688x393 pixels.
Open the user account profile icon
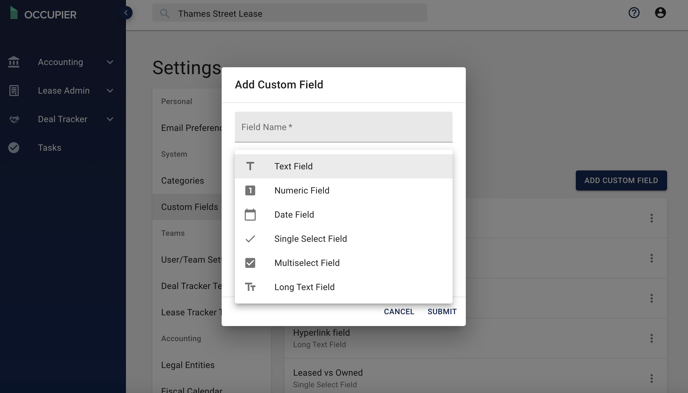pos(660,13)
